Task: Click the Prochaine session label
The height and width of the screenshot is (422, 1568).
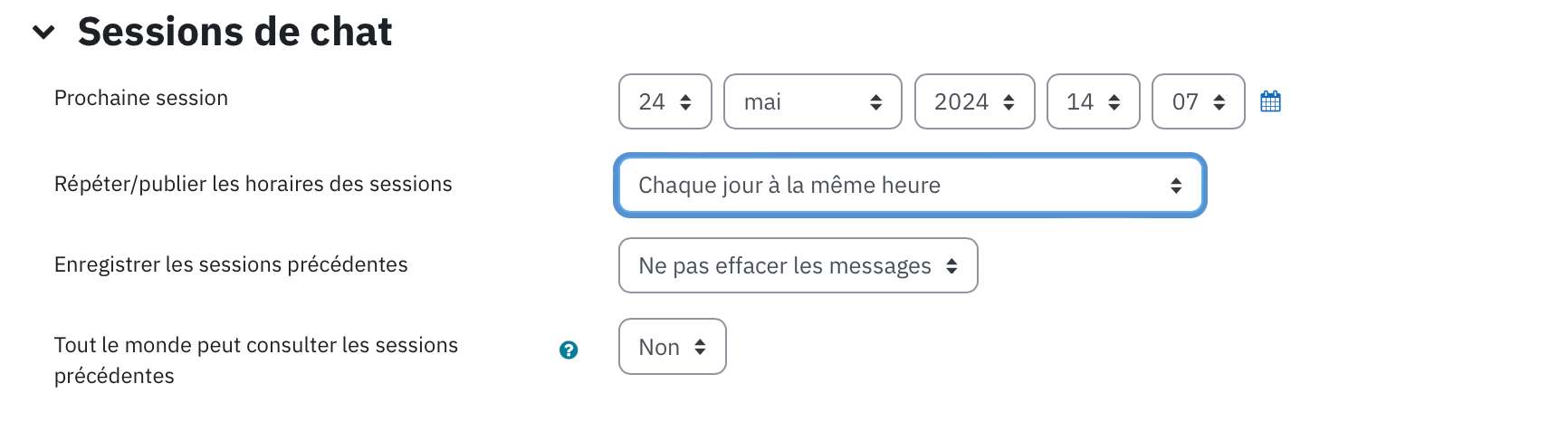Action: point(141,98)
